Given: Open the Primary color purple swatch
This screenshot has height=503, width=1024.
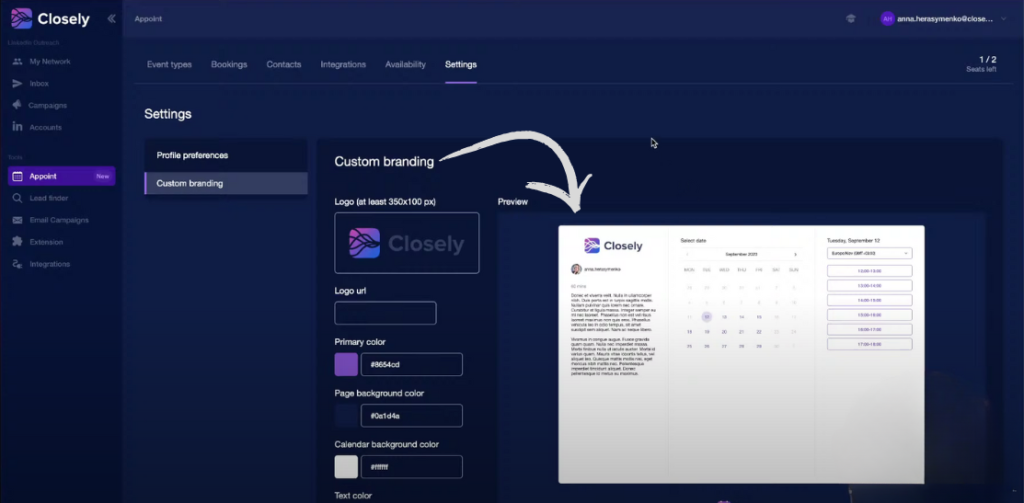Looking at the screenshot, I should click(346, 365).
